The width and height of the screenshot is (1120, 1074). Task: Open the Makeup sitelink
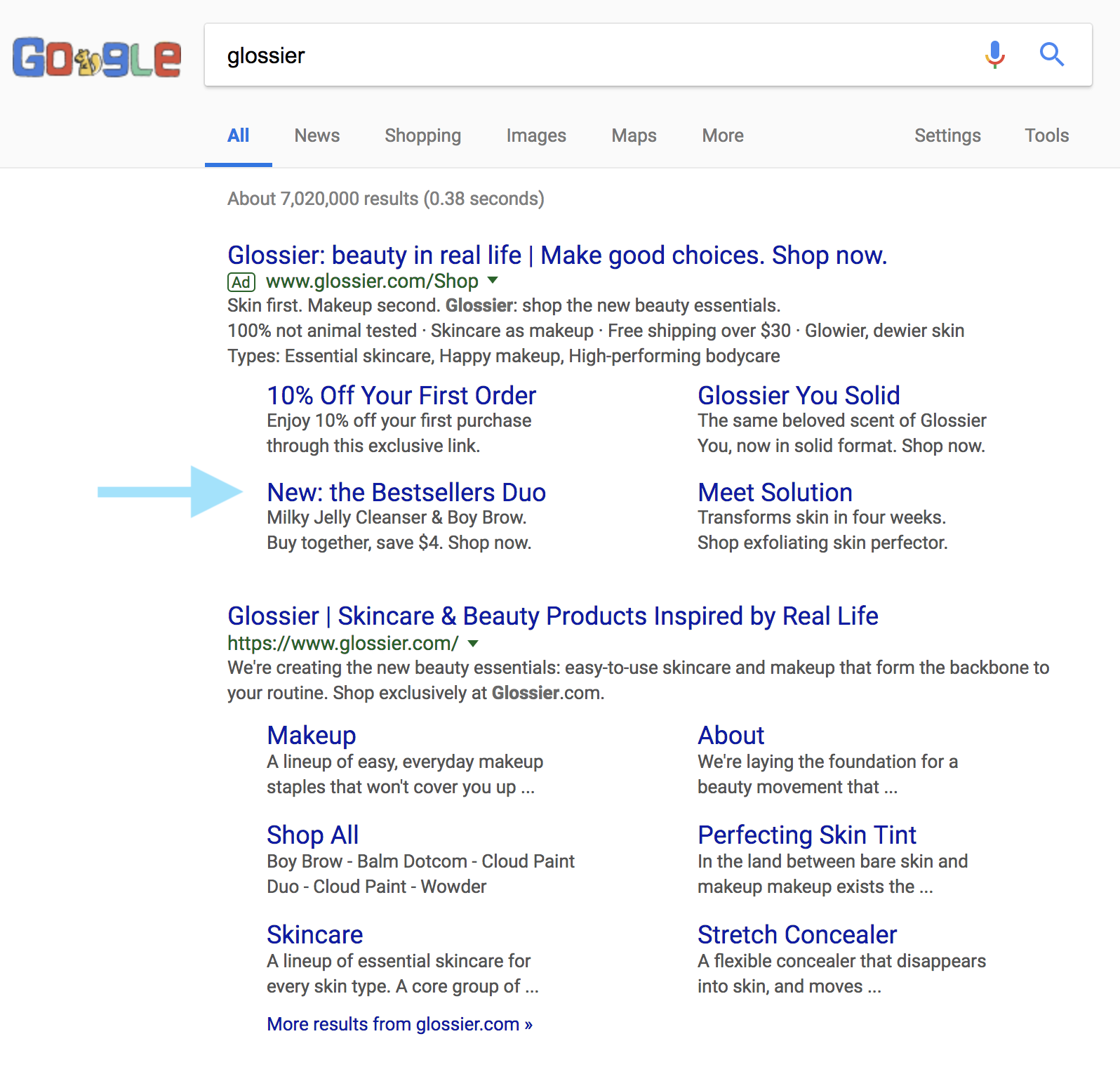(x=312, y=736)
